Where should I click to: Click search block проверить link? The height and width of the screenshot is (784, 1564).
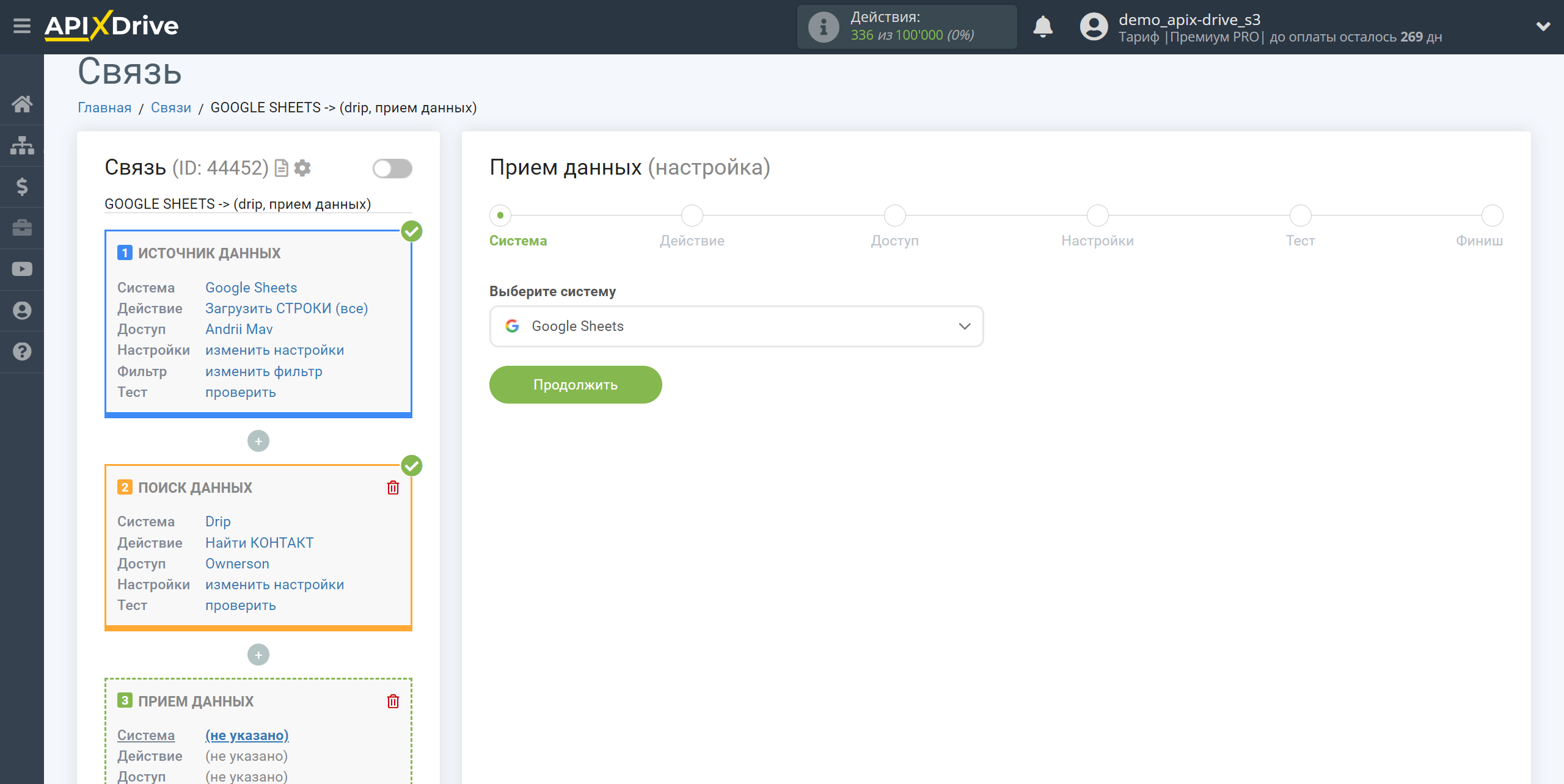pos(241,605)
